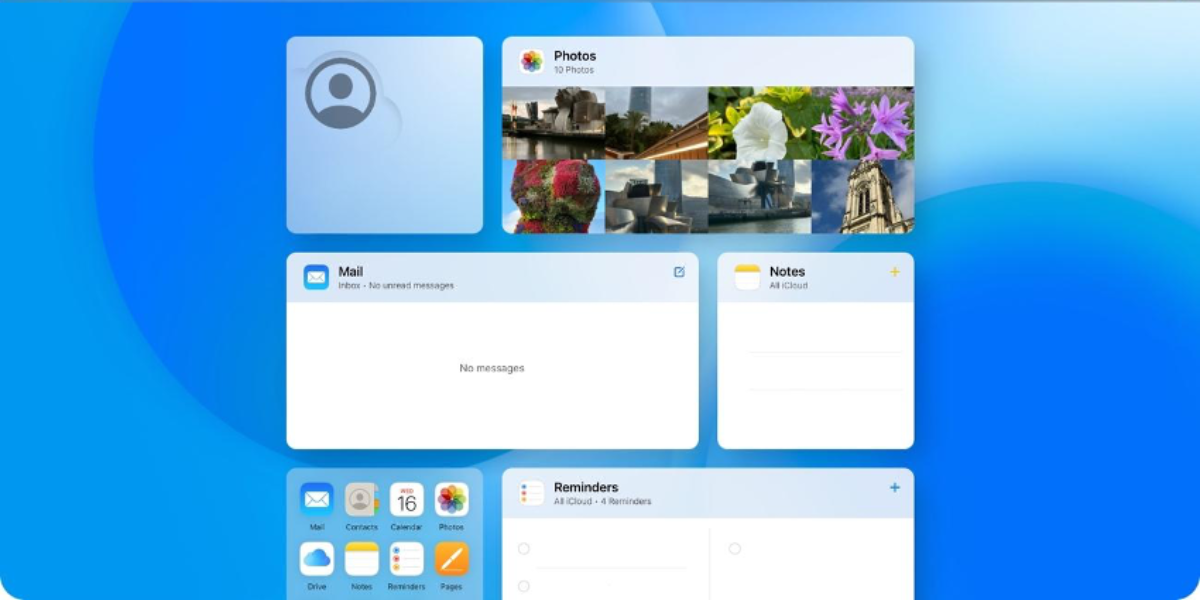This screenshot has width=1200, height=600.
Task: Launch Contacts from the app grid
Action: (x=361, y=499)
